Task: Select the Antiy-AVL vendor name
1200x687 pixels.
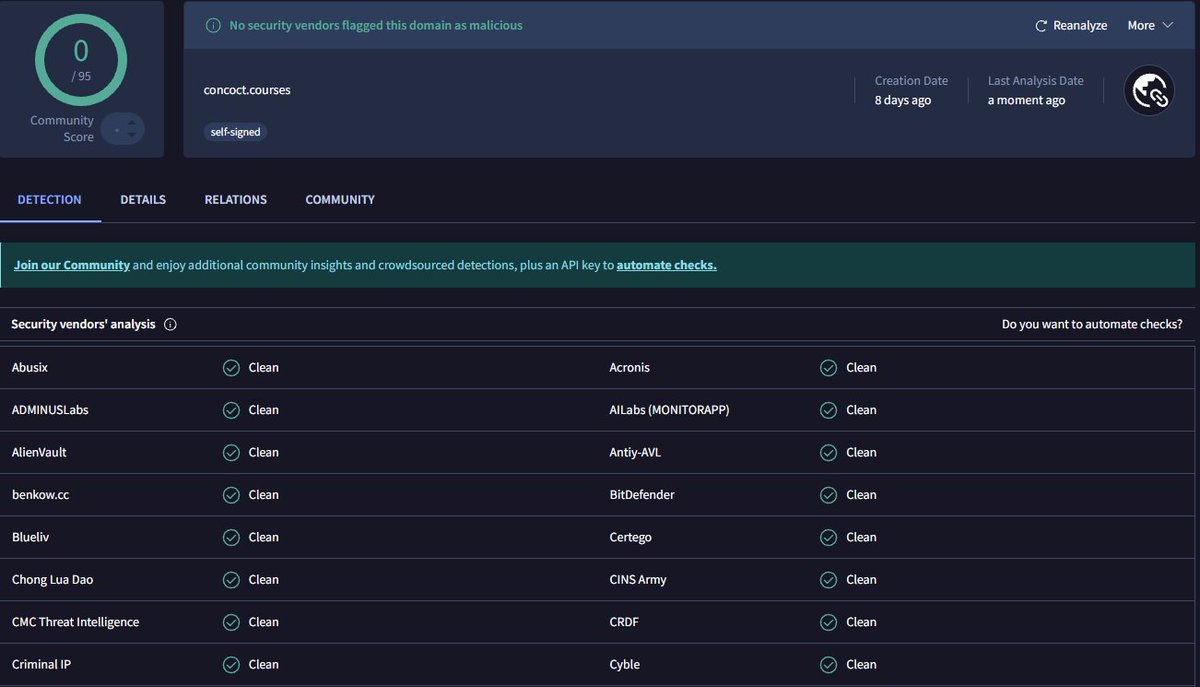Action: 636,453
